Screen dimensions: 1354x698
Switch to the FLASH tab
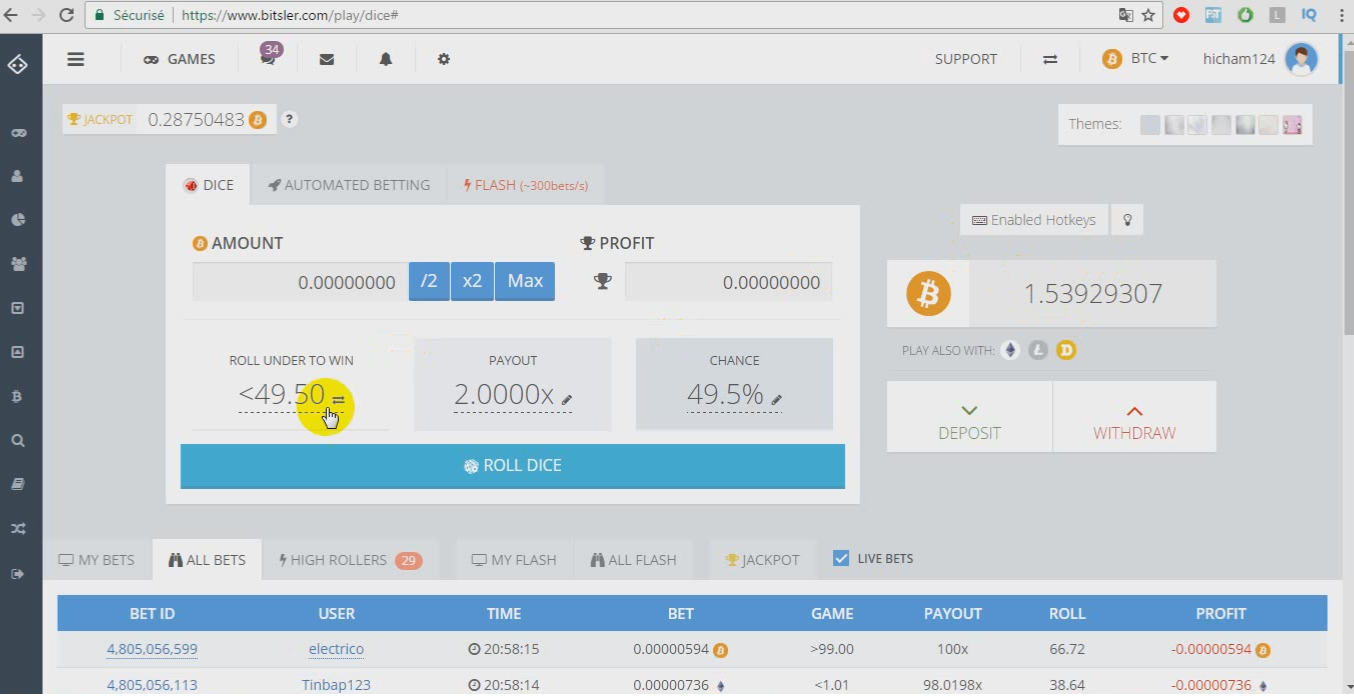[526, 185]
